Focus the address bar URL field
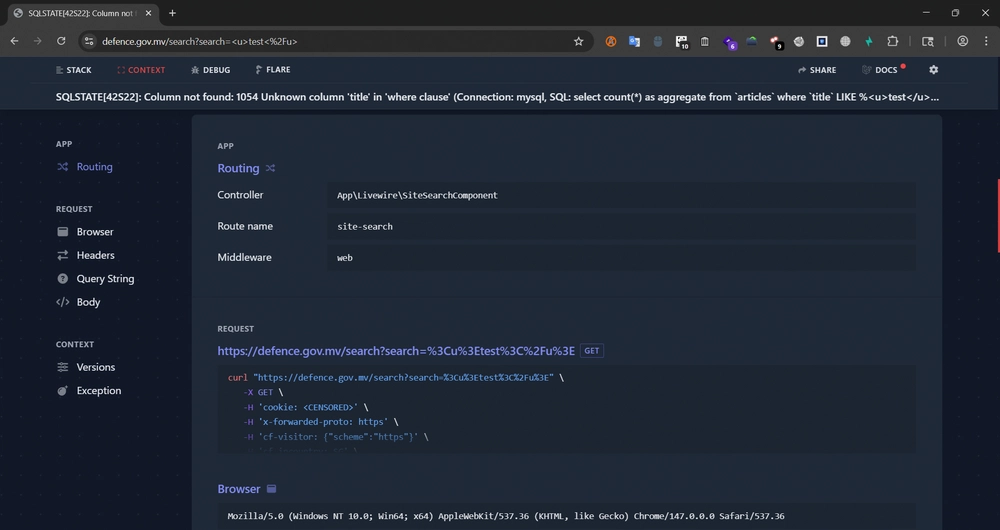The image size is (1000, 530). tap(332, 41)
